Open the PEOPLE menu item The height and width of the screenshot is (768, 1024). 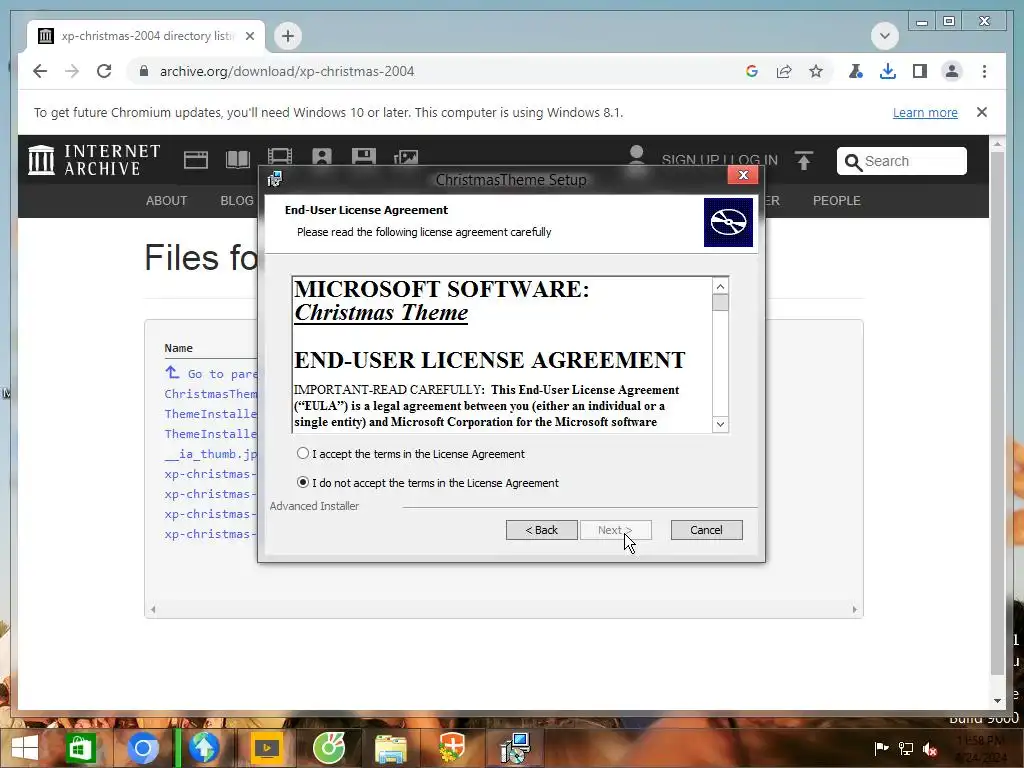(837, 200)
